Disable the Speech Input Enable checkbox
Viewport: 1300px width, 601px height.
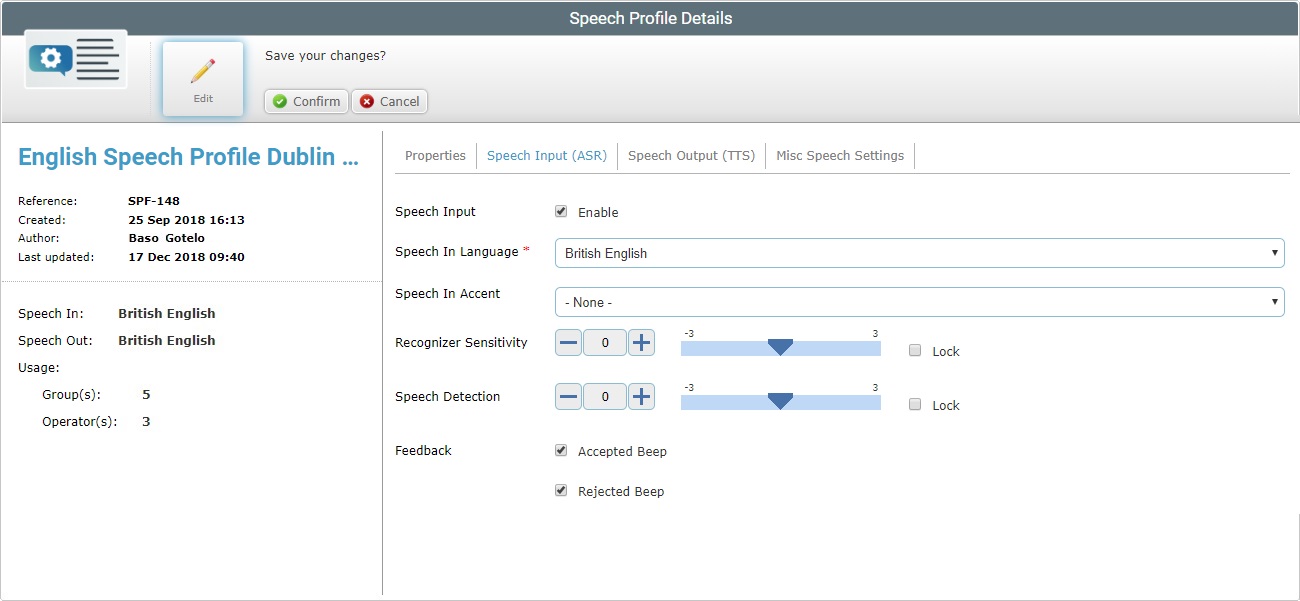(562, 211)
